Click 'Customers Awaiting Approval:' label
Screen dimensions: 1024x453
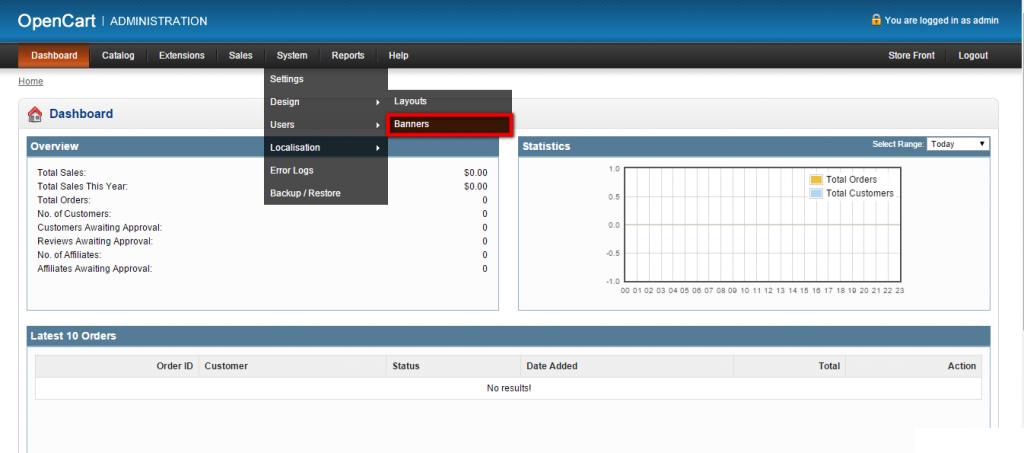pos(99,227)
